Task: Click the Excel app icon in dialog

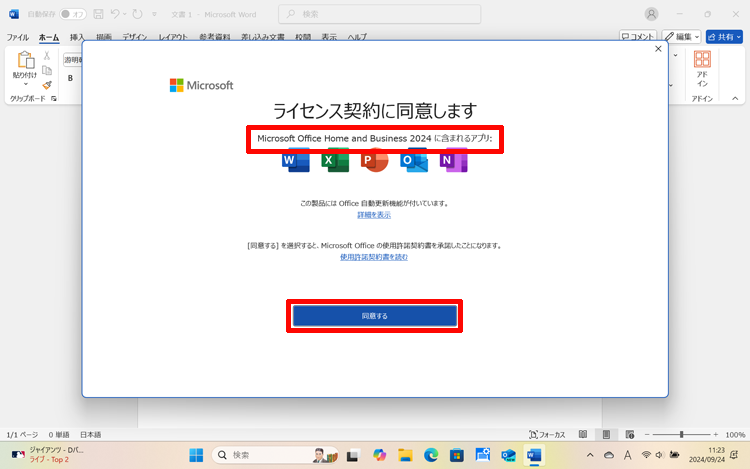Action: click(335, 160)
